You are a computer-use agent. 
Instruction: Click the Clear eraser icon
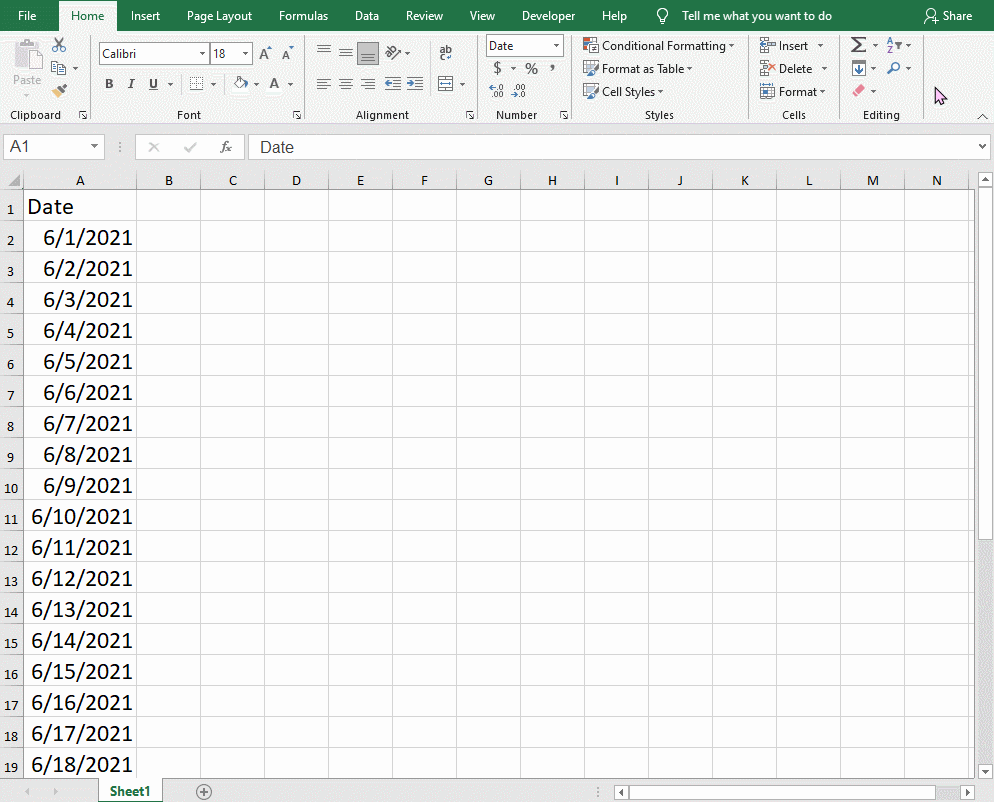(x=858, y=91)
